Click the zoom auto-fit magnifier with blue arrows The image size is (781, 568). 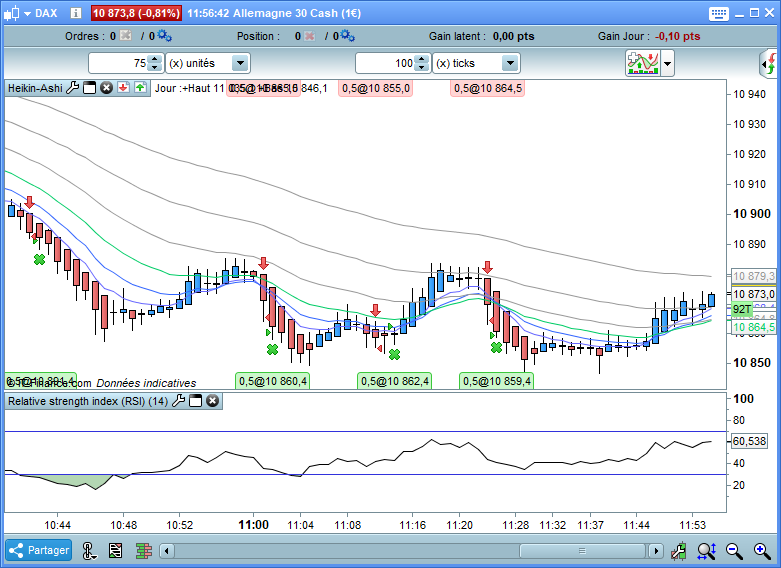coord(706,551)
